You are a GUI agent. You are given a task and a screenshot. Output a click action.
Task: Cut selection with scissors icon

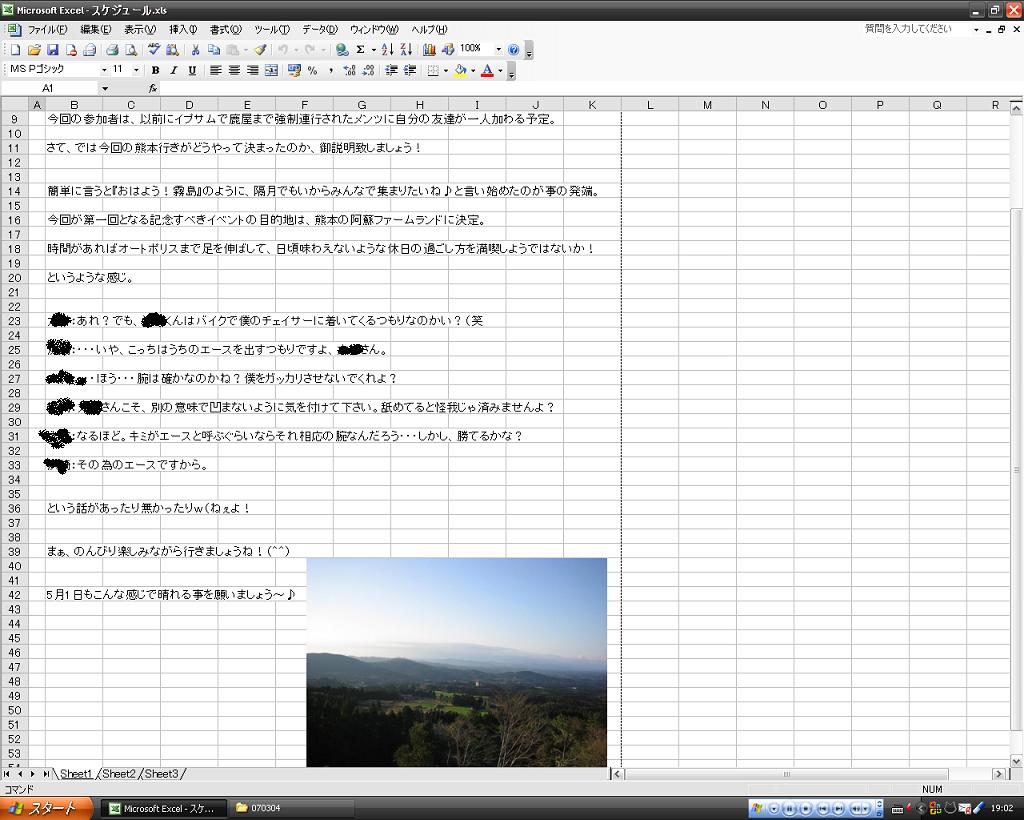195,50
